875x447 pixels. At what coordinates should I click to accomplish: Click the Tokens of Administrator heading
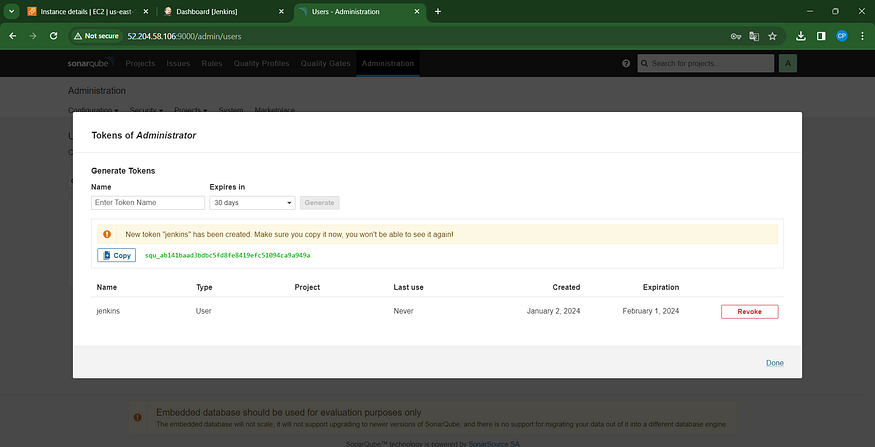click(x=143, y=135)
